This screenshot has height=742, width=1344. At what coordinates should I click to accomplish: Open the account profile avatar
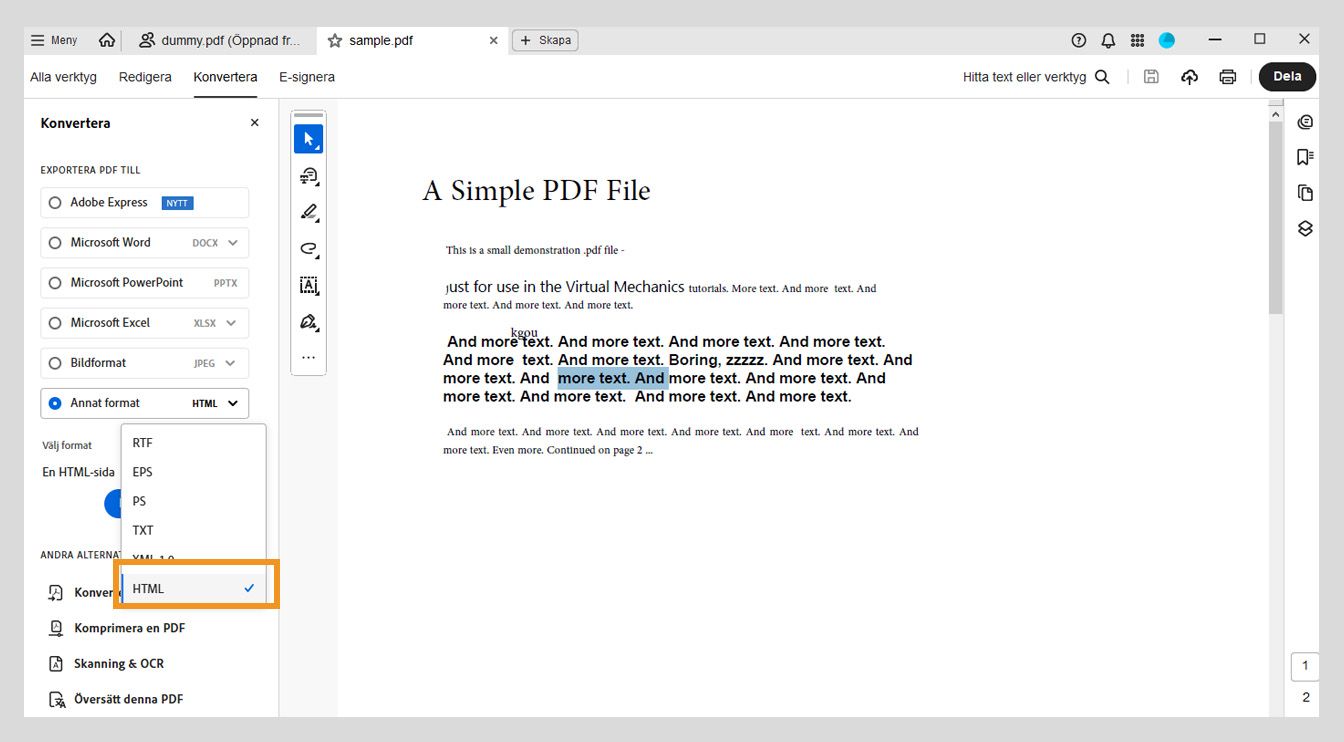(1167, 40)
